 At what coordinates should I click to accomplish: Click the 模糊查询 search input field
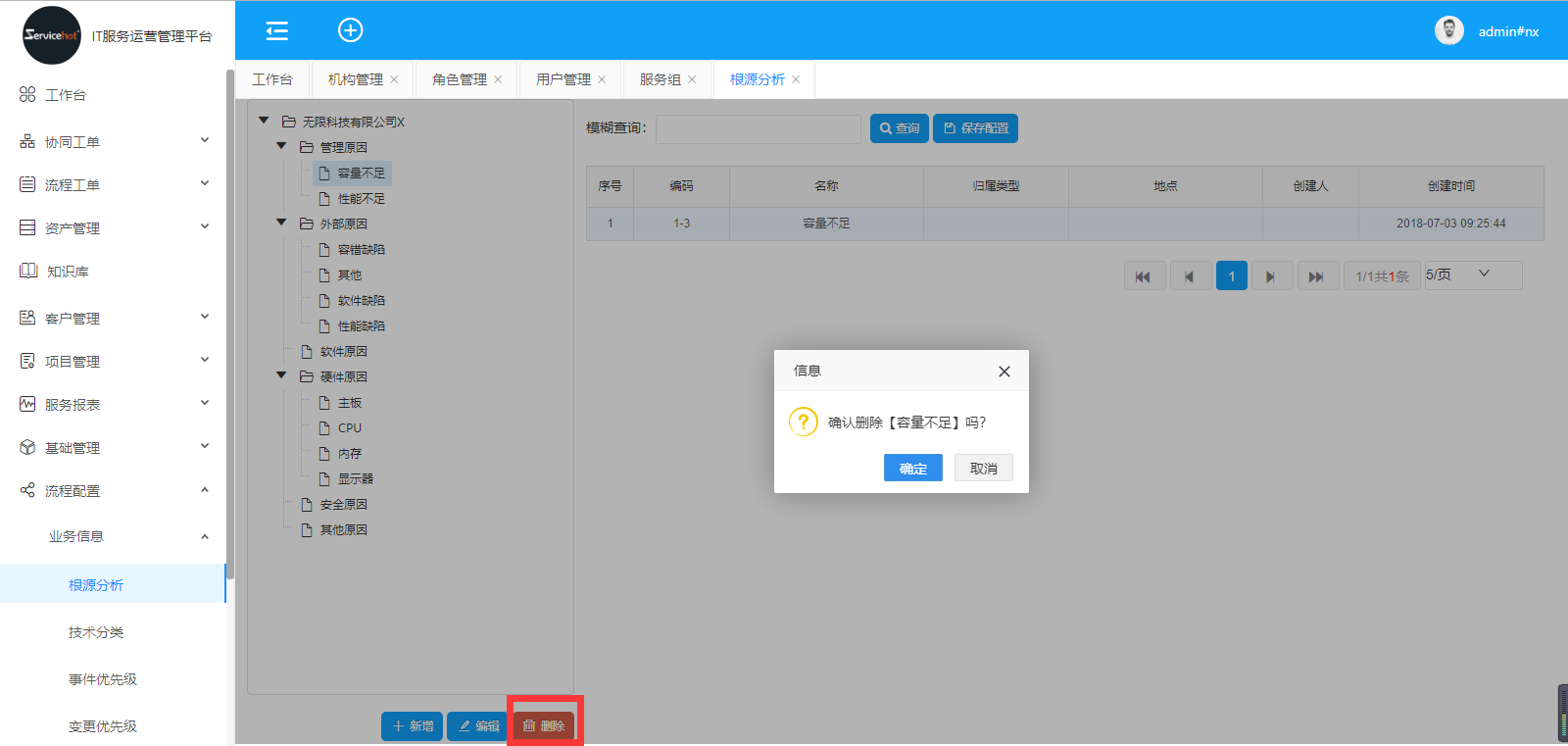click(x=758, y=129)
